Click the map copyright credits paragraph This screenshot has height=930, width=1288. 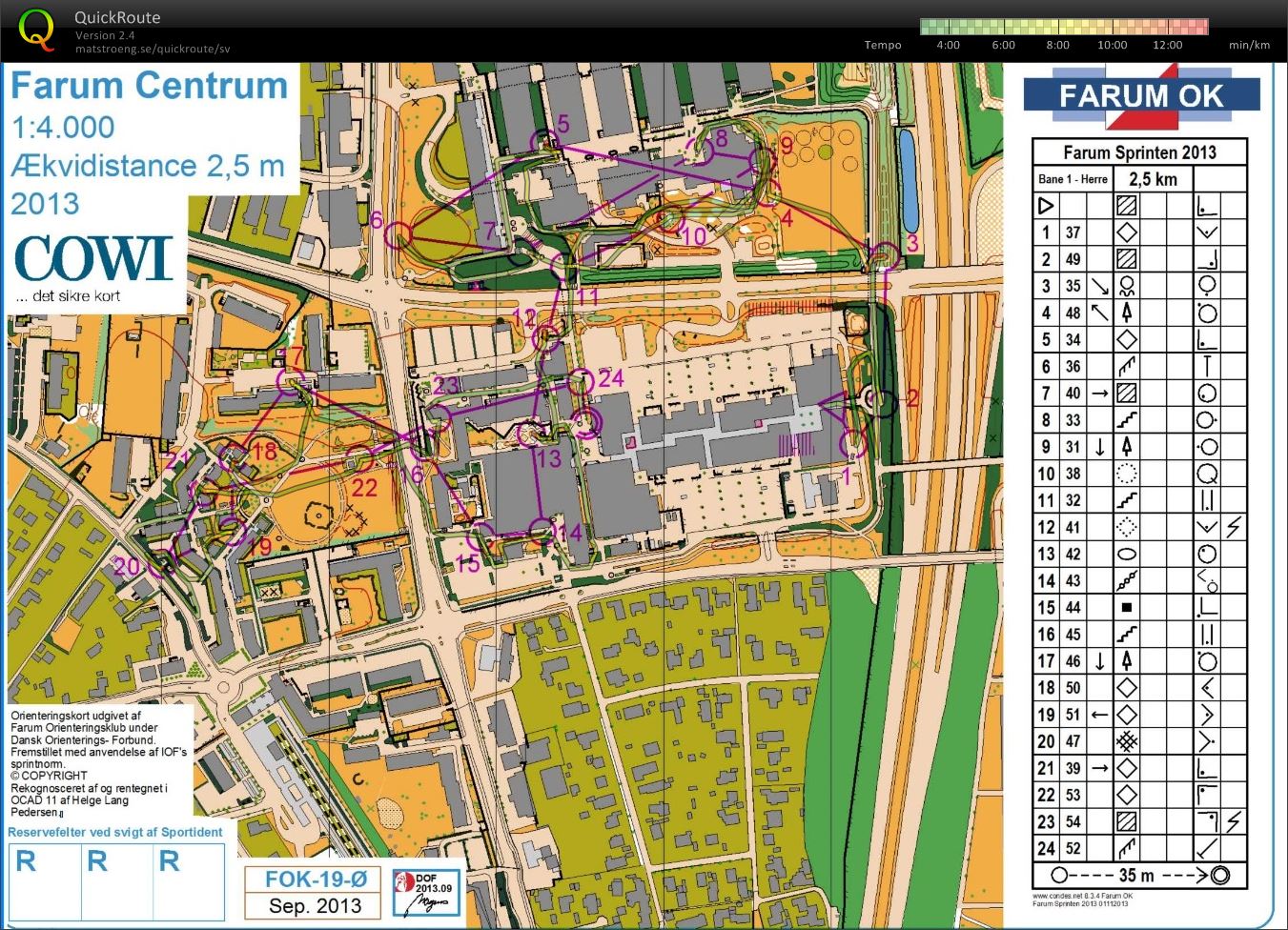99,763
